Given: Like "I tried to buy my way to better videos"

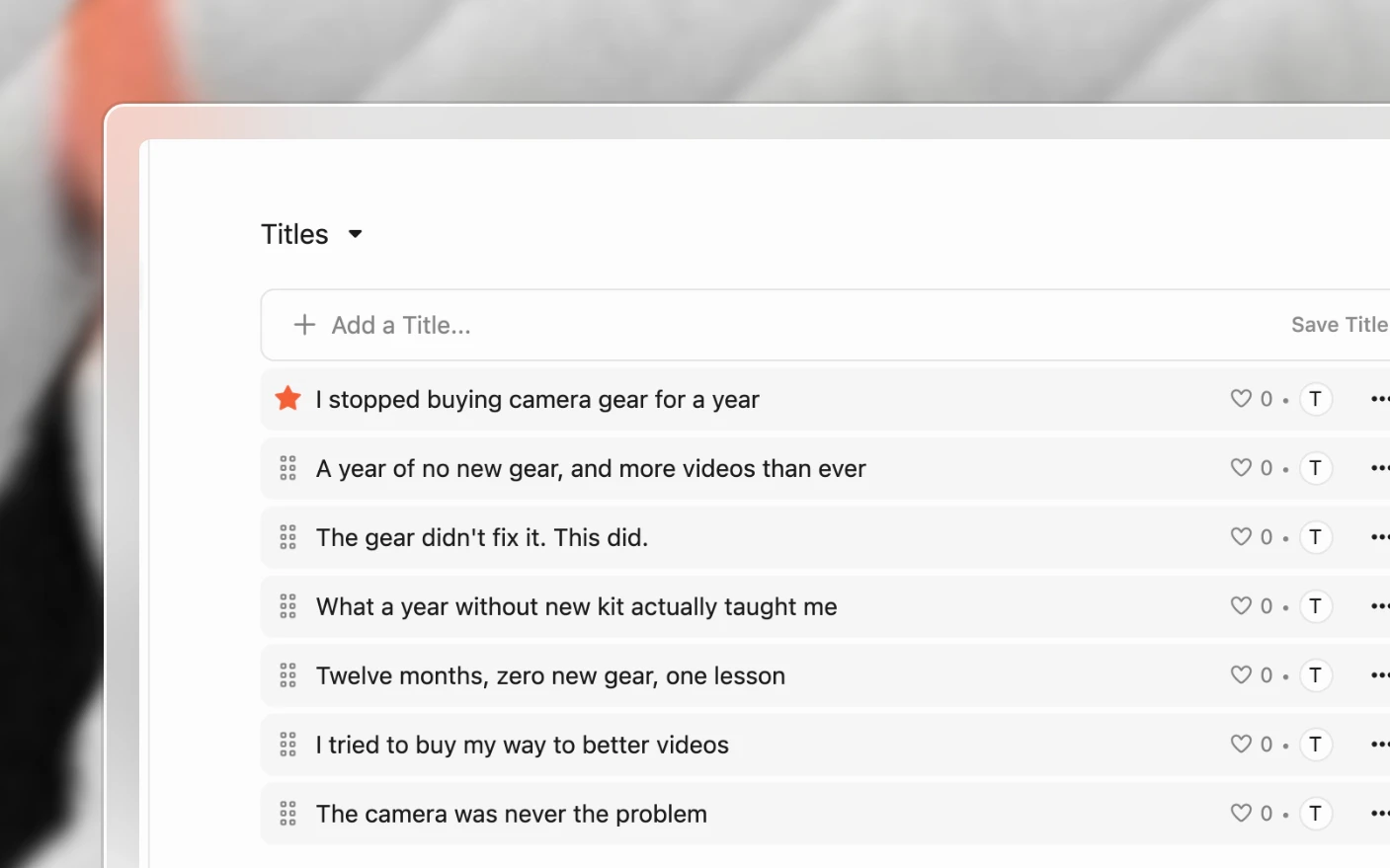Looking at the screenshot, I should tap(1241, 745).
